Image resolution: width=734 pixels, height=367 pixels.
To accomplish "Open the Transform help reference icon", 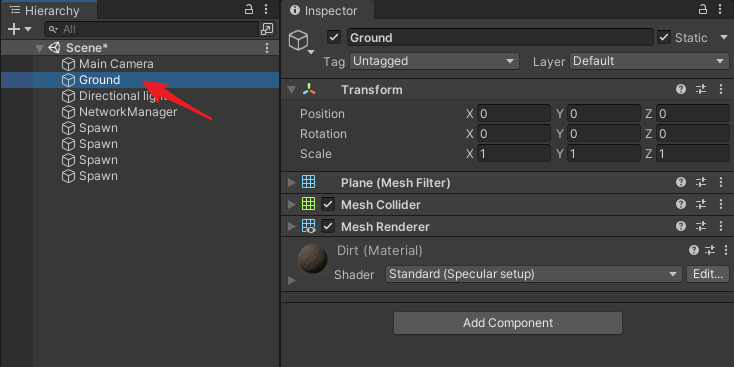I will 681,89.
